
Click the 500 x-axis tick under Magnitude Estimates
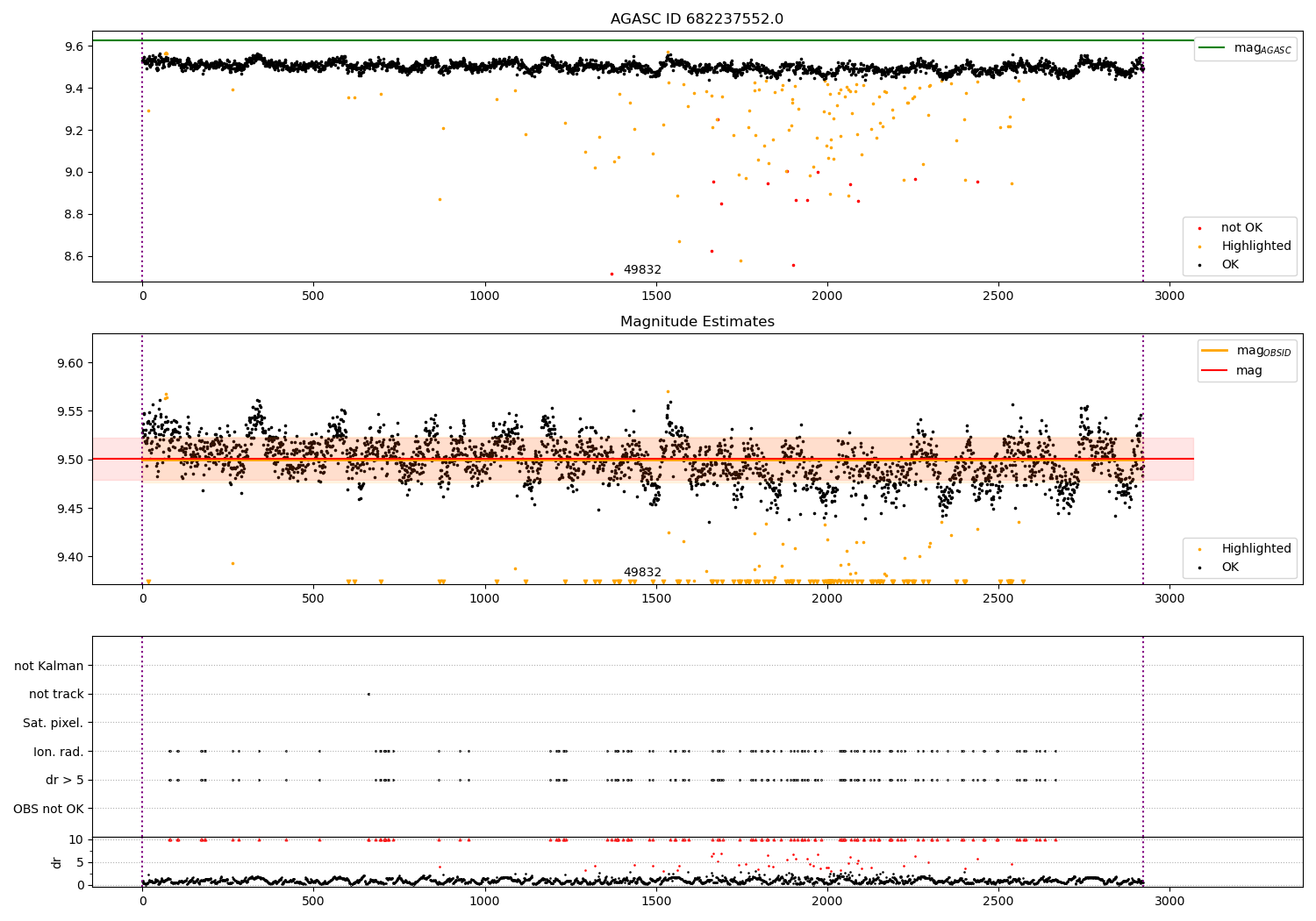(313, 598)
